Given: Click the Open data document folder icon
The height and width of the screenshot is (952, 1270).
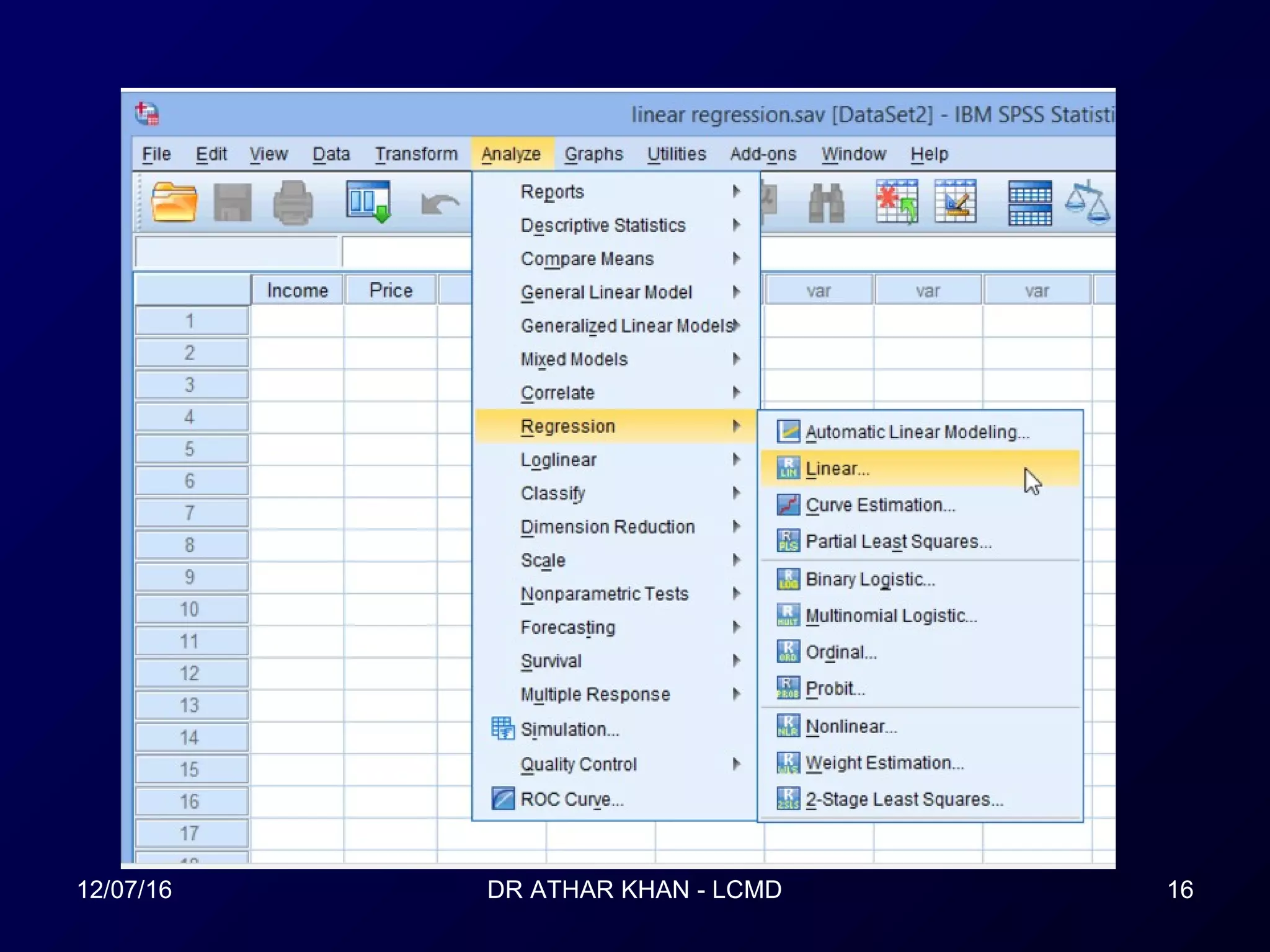Looking at the screenshot, I should [x=174, y=202].
